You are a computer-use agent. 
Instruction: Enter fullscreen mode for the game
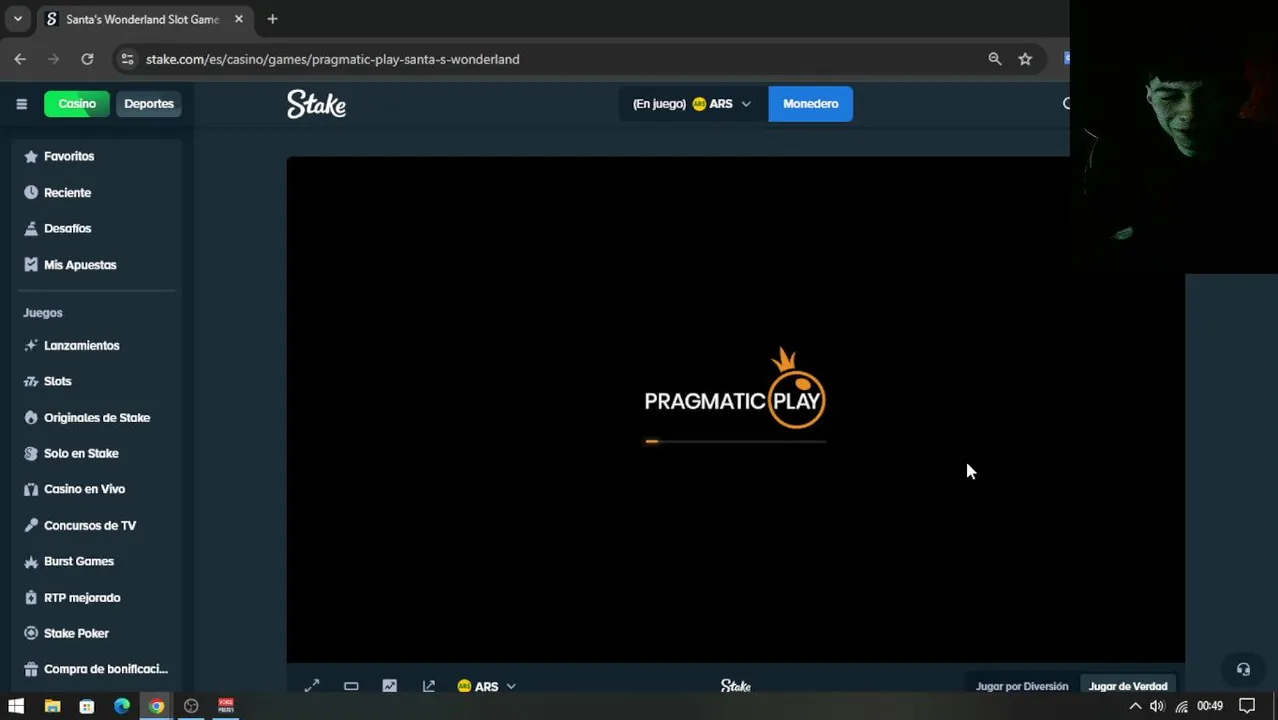(312, 686)
